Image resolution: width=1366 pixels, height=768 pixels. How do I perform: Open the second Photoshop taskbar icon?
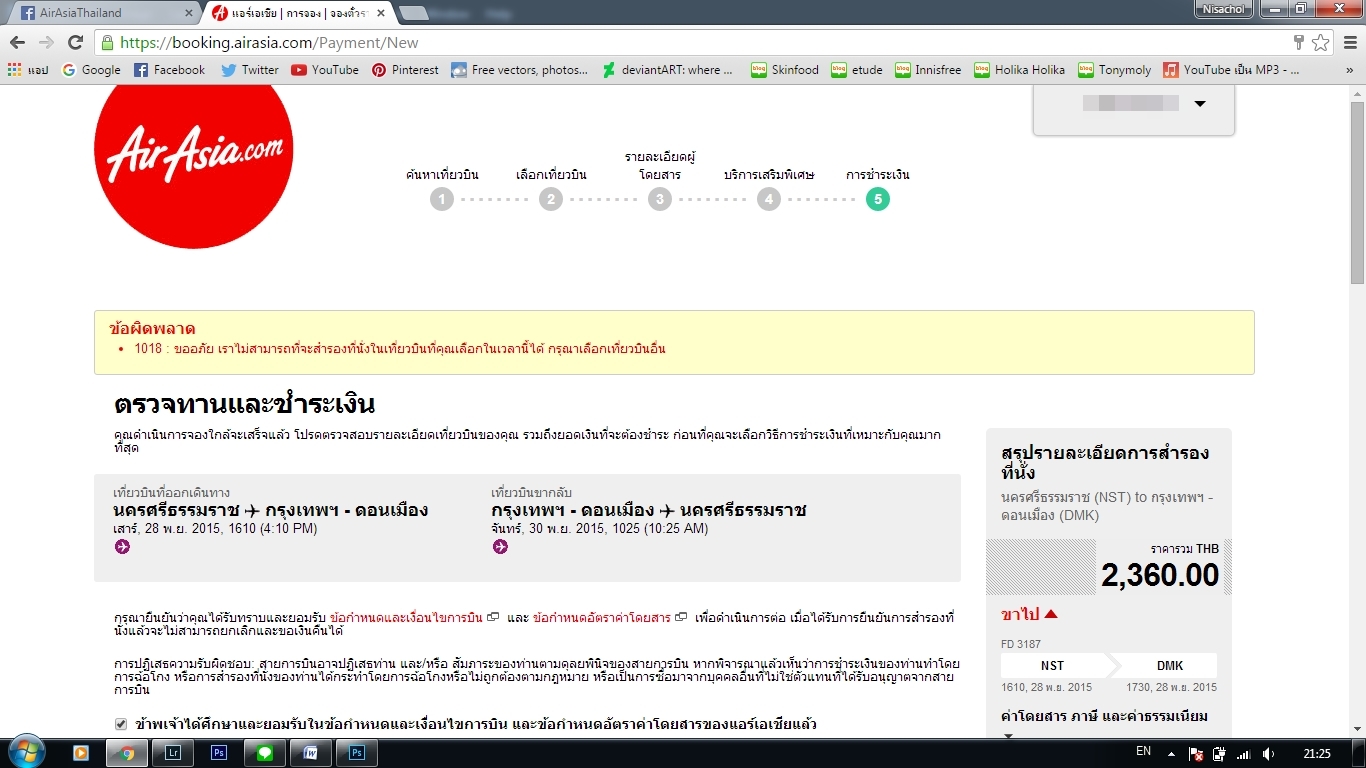pos(356,753)
